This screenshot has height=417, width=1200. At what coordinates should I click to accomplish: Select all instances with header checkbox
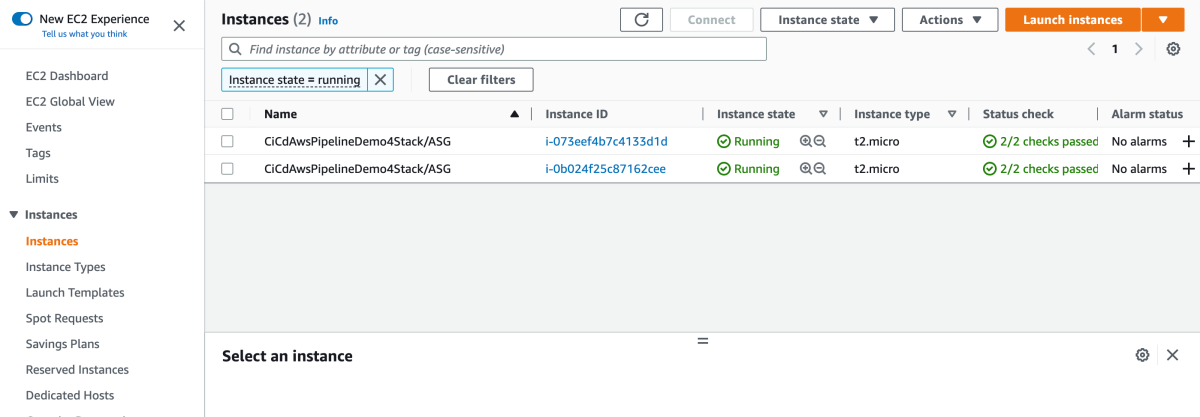[x=227, y=114]
